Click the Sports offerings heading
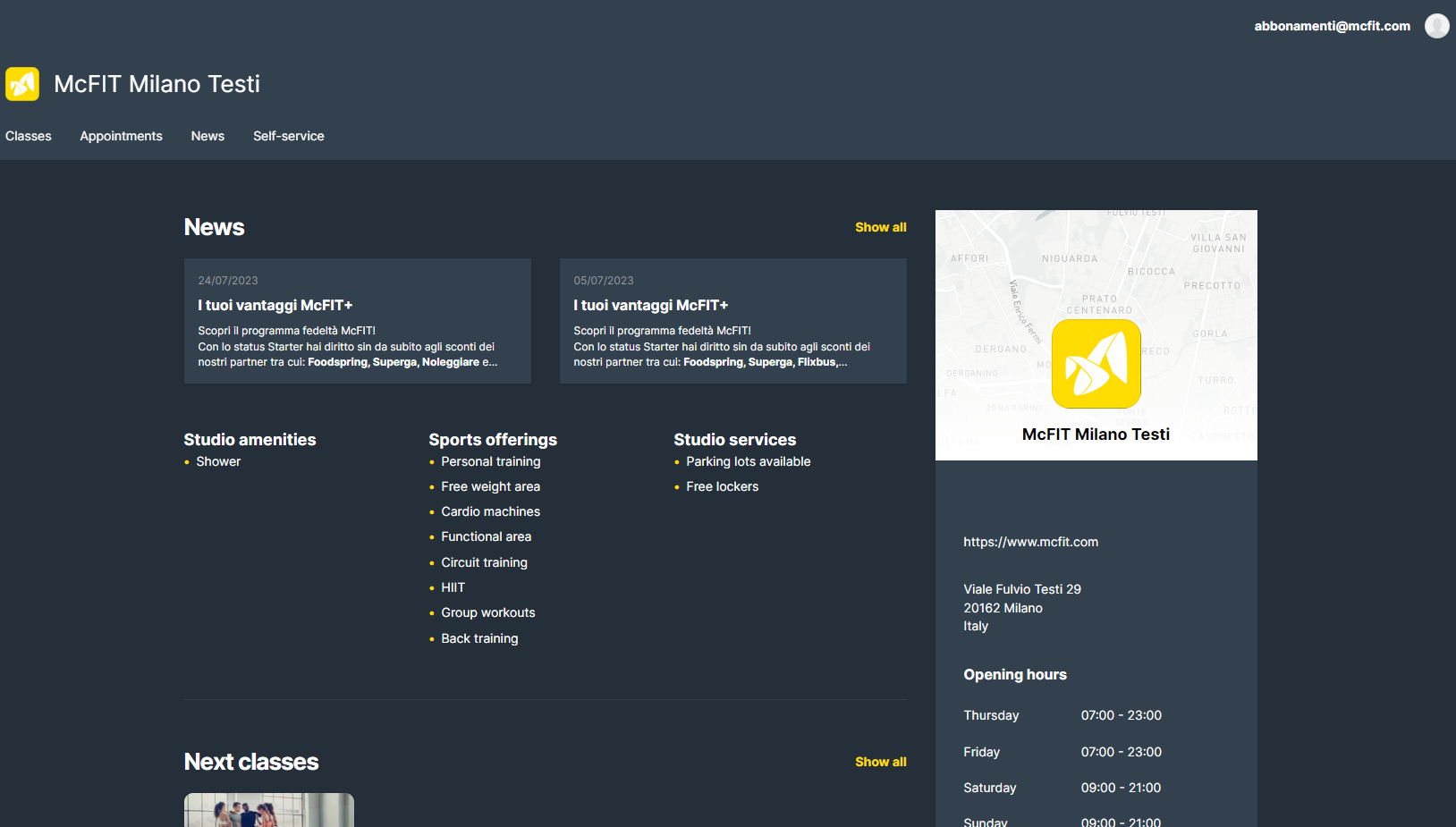 pos(493,440)
